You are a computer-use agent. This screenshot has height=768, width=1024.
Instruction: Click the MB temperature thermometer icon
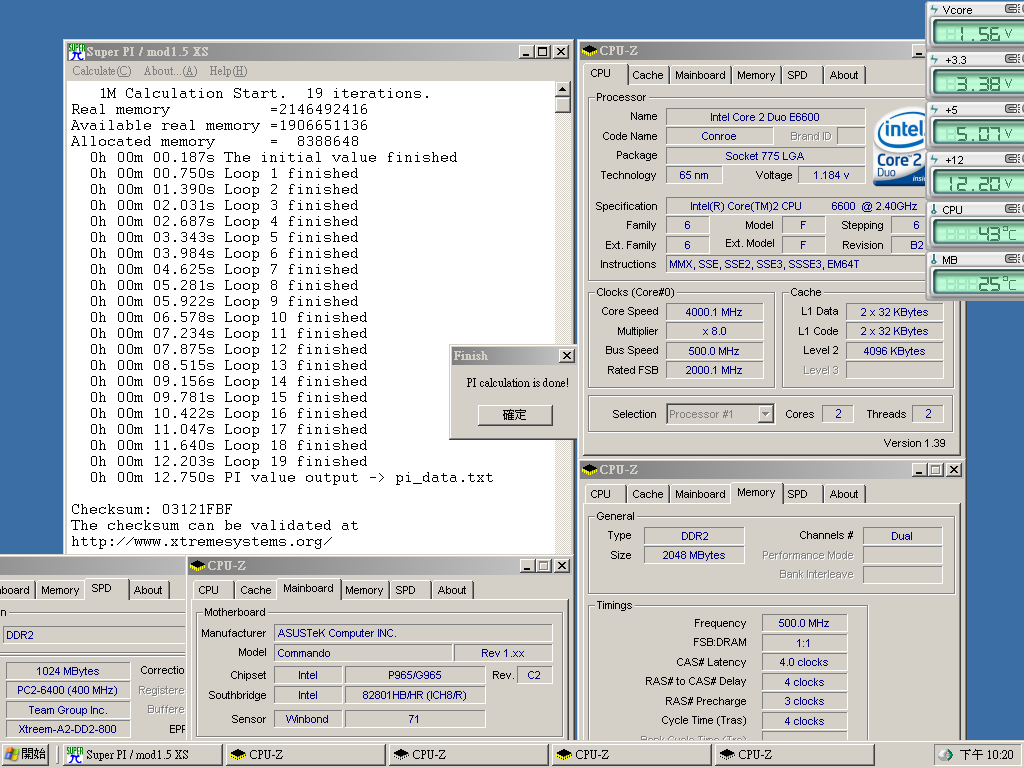pyautogui.click(x=935, y=260)
